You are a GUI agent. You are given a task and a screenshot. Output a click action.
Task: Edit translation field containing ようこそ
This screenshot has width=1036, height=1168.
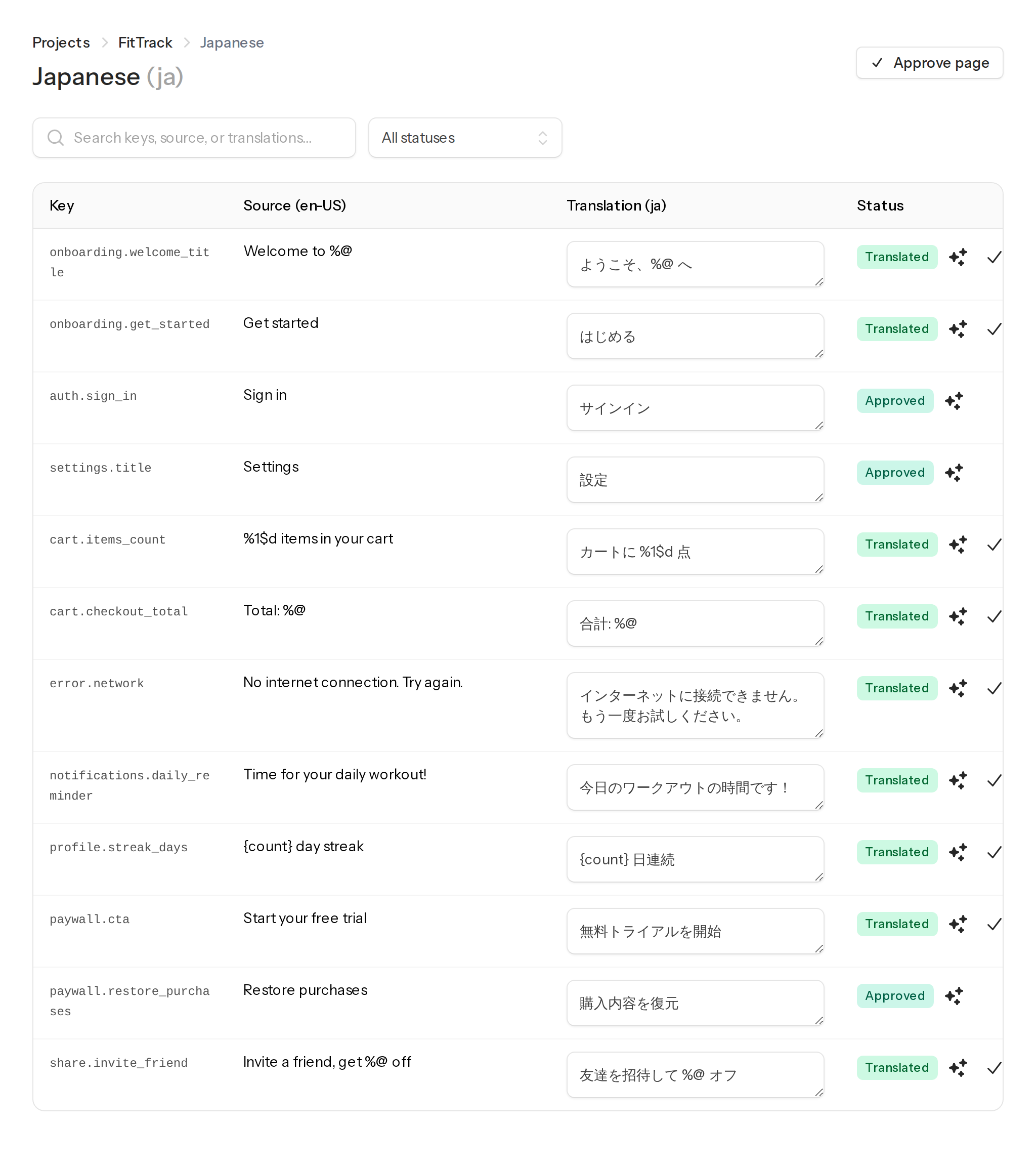click(x=695, y=264)
